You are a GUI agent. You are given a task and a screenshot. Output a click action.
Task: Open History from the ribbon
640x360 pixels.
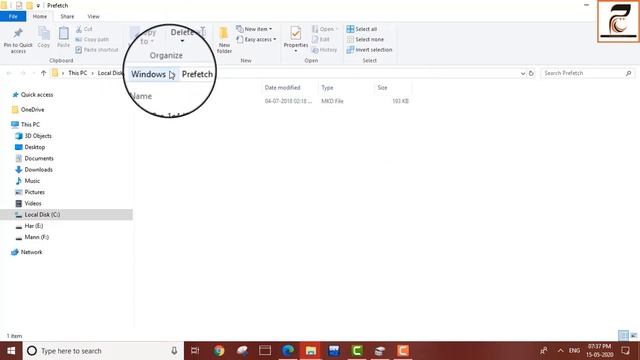click(x=324, y=50)
